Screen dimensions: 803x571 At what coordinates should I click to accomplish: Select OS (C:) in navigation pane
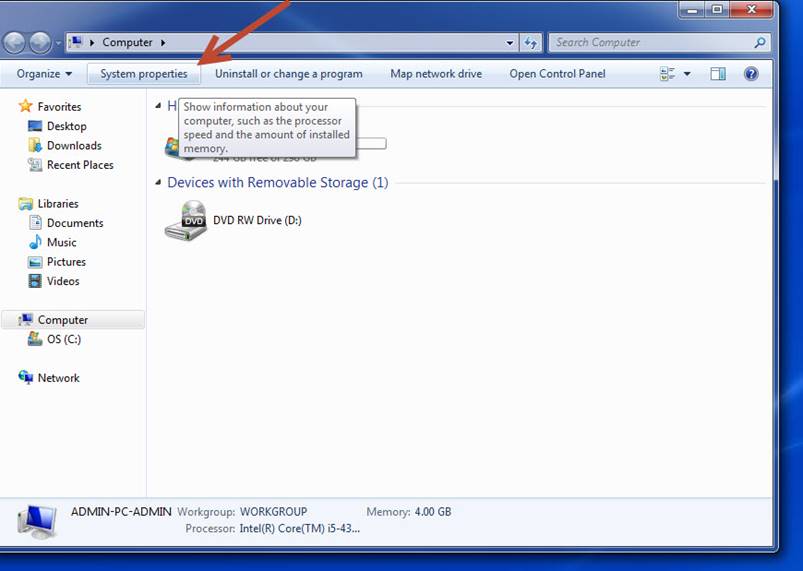[x=64, y=340]
